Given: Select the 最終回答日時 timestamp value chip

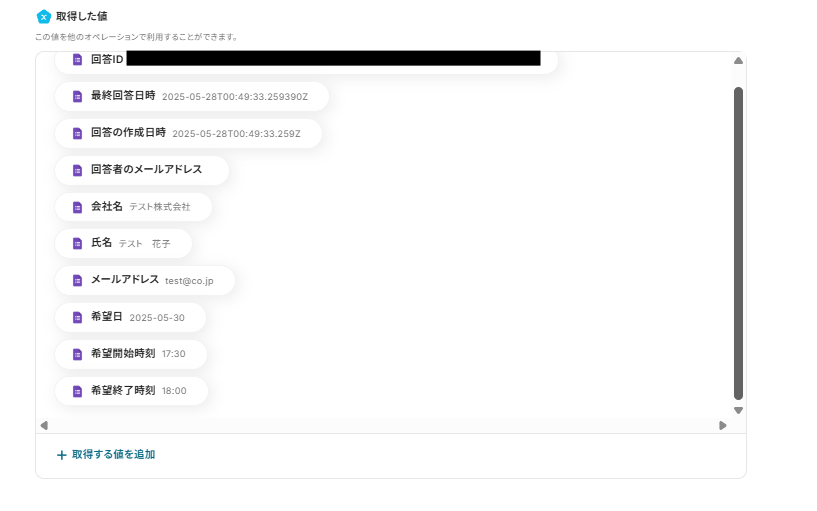Looking at the screenshot, I should pos(192,96).
